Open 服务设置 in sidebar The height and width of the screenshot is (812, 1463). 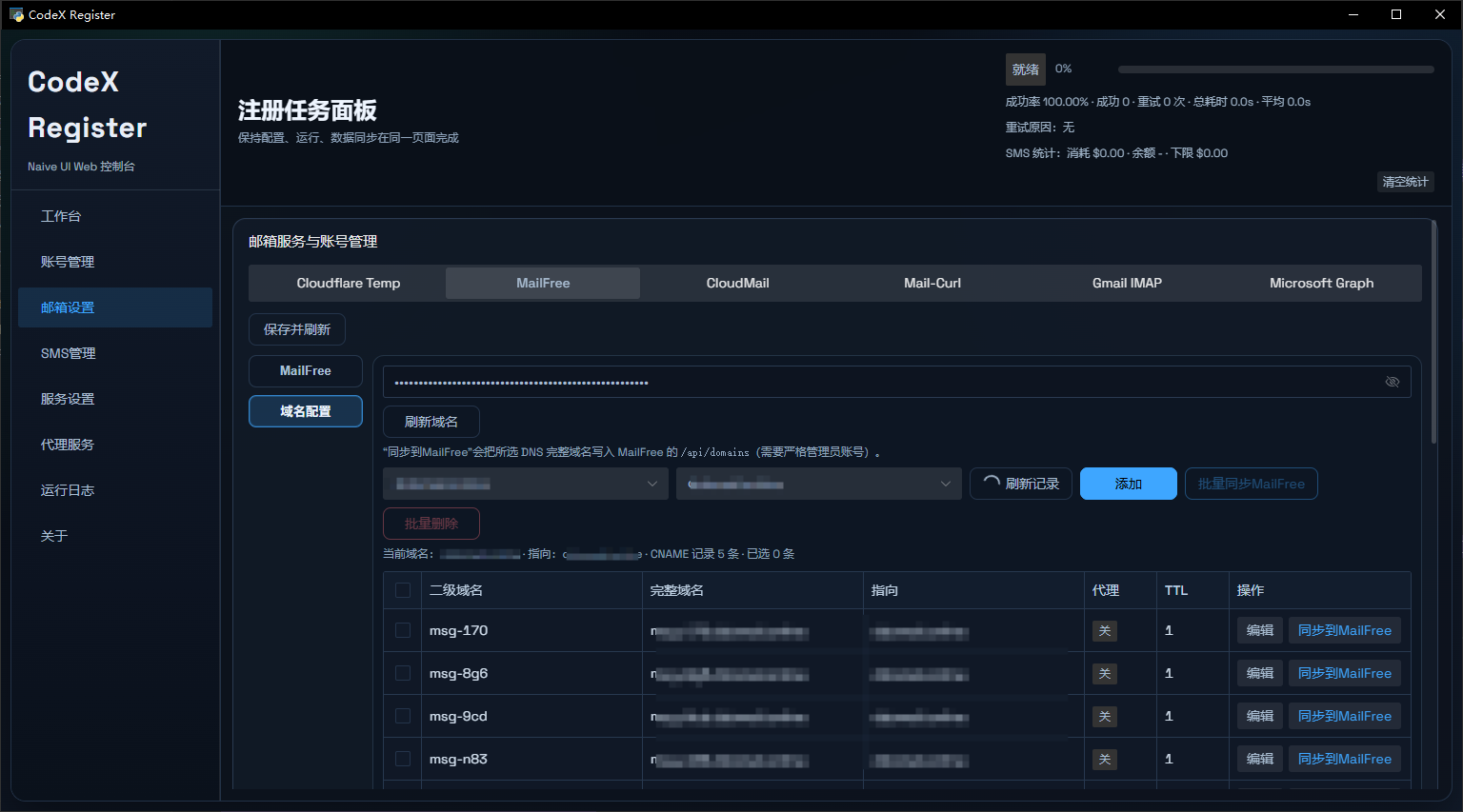tap(115, 399)
